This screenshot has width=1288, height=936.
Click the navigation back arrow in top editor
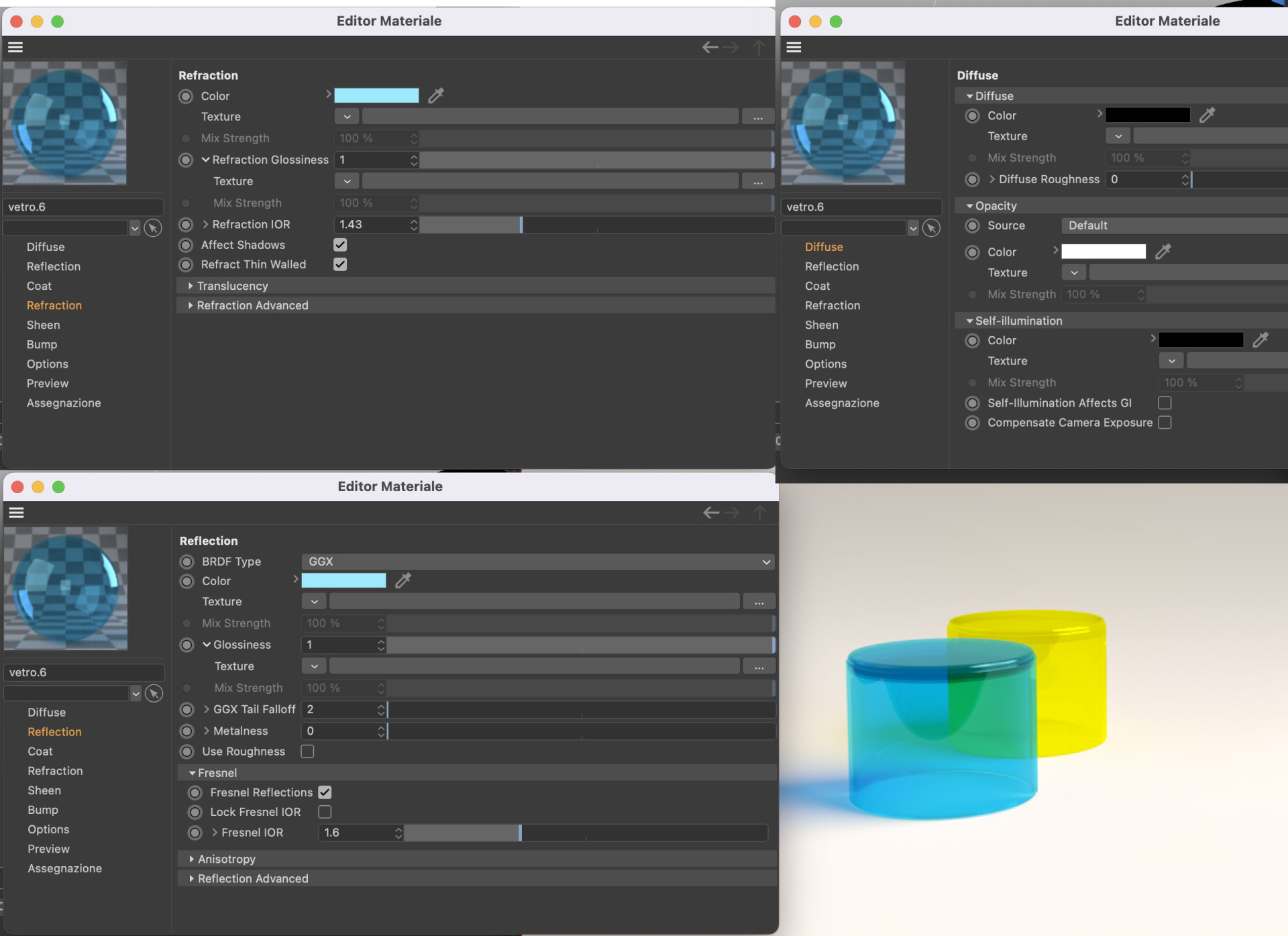tap(710, 48)
